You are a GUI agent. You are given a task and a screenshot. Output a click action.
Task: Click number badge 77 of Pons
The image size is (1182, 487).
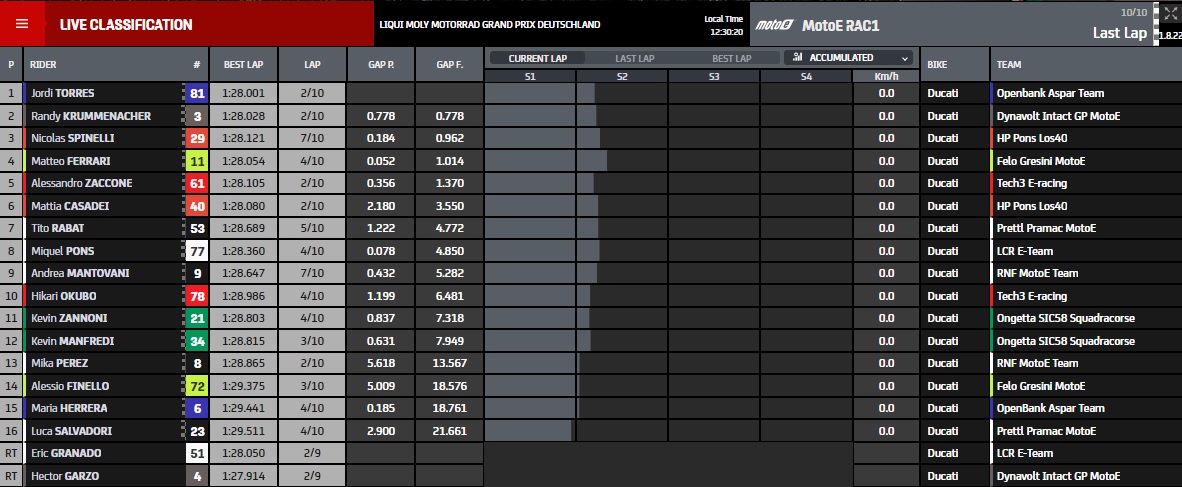coord(197,251)
